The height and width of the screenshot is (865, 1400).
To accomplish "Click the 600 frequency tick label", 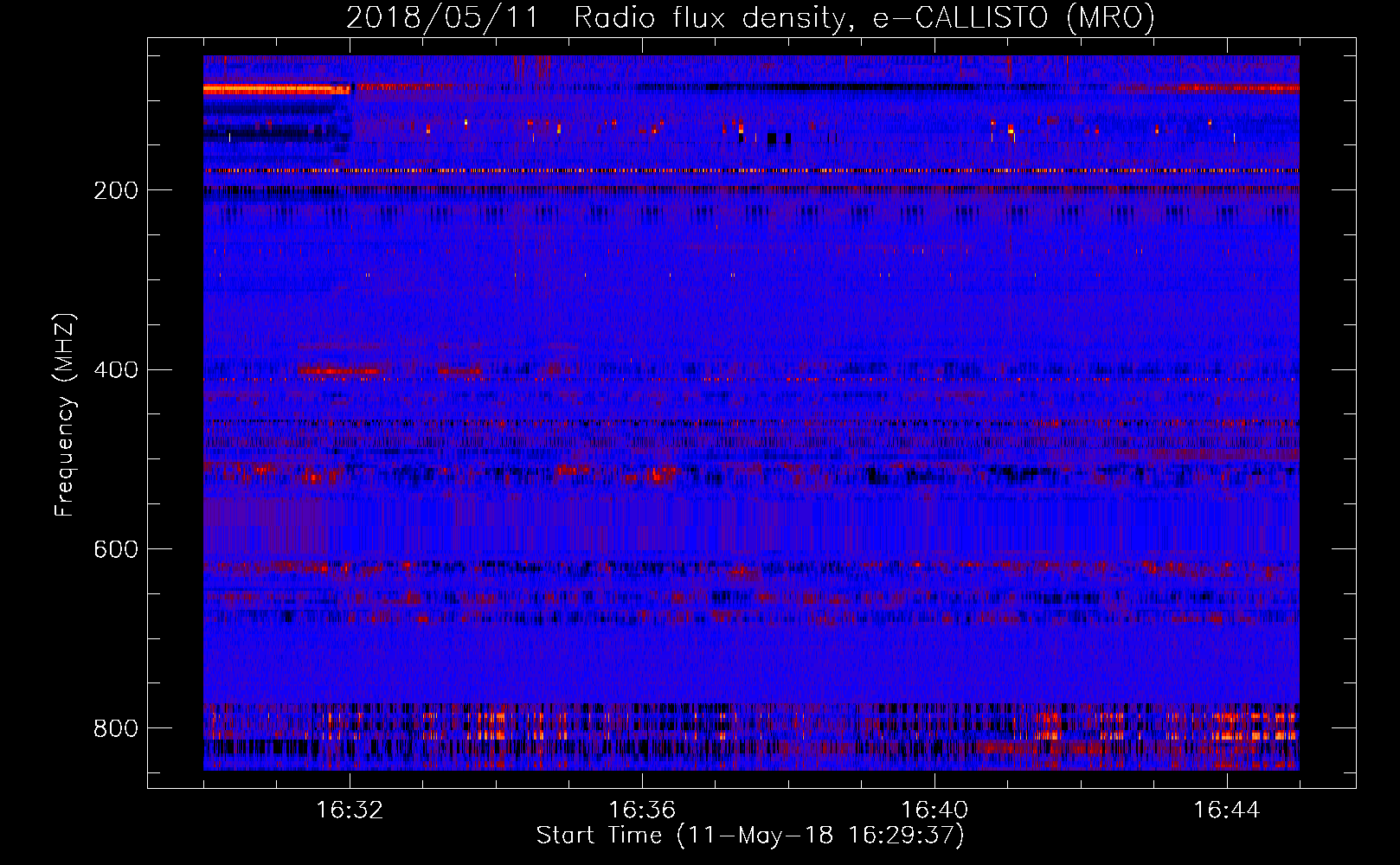I will [116, 549].
